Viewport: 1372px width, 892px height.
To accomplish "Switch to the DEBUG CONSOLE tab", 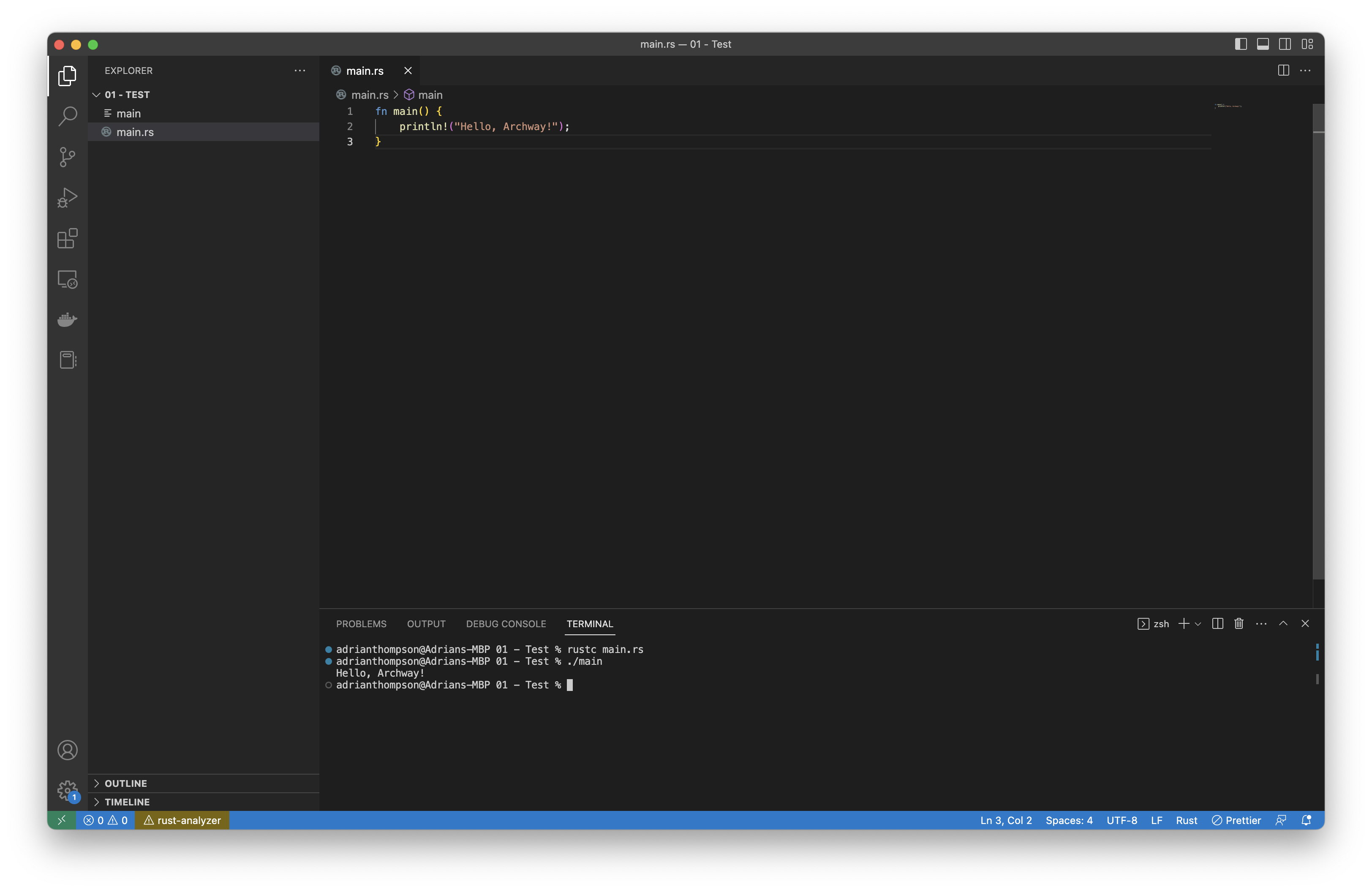I will pos(506,623).
